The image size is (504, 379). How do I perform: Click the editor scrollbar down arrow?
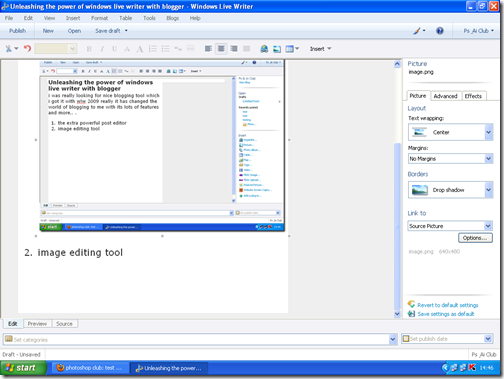pos(397,314)
